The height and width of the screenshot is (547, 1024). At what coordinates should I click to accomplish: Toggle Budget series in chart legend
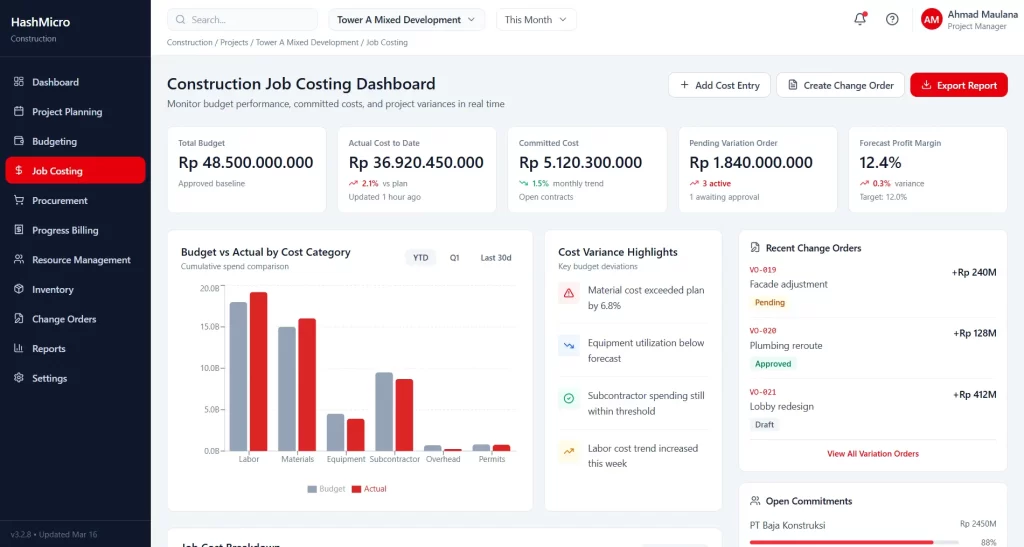(326, 489)
